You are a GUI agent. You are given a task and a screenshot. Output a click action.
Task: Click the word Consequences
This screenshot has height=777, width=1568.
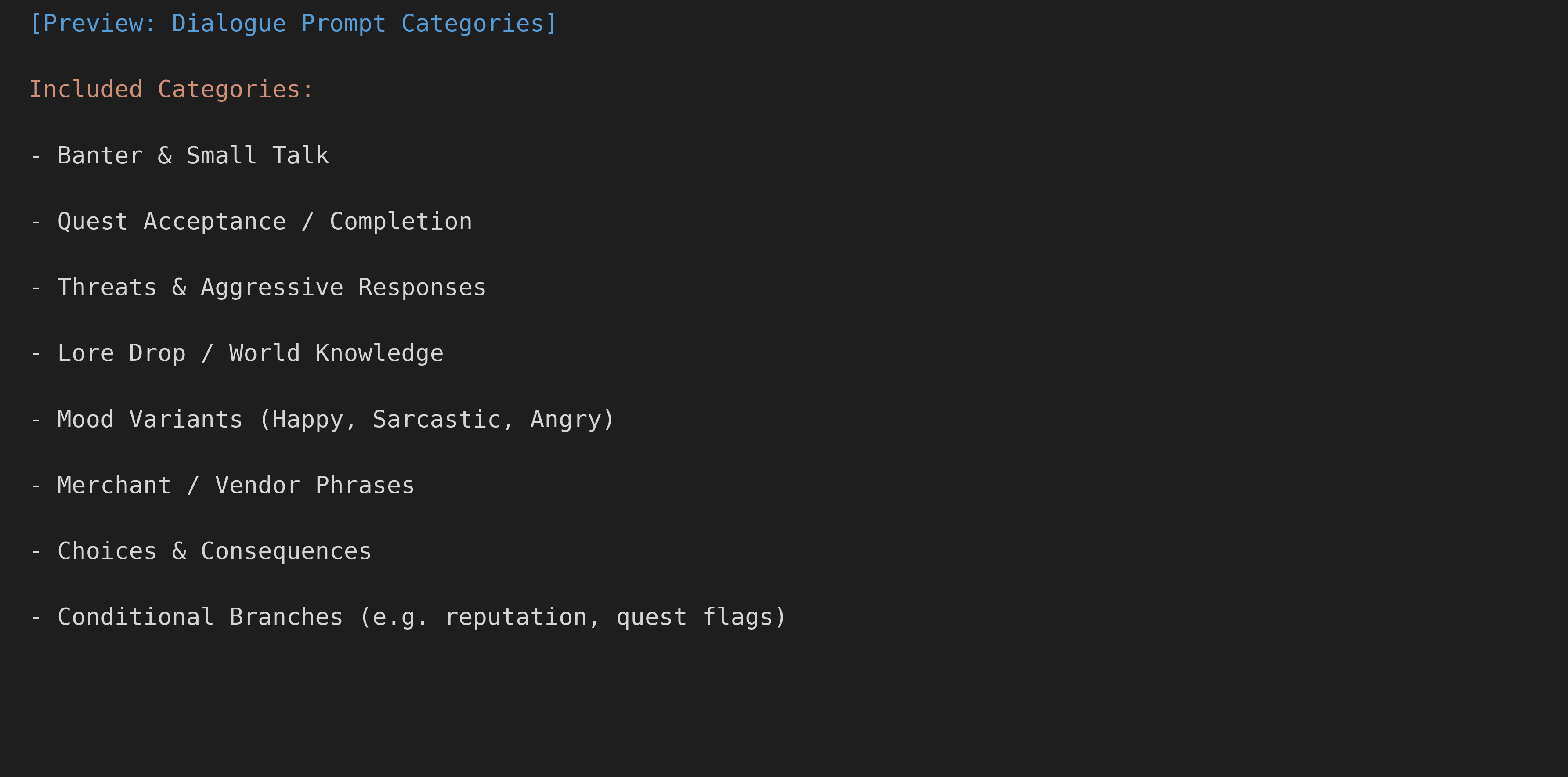pos(286,551)
